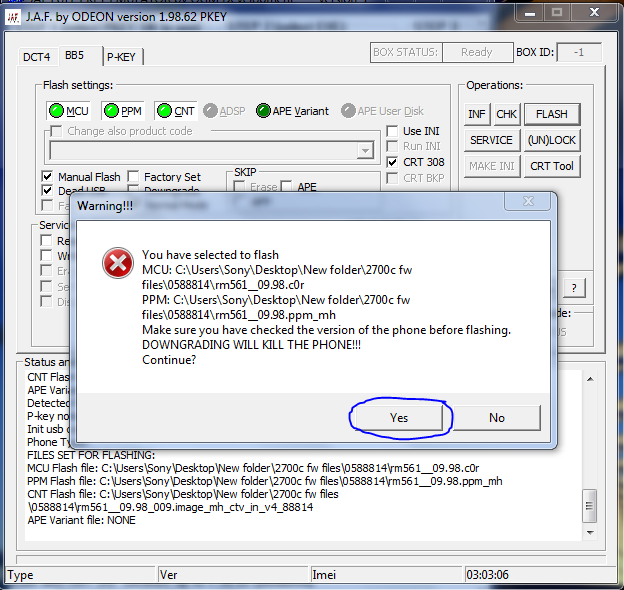This screenshot has height=590, width=624.
Task: Toggle first checkbox in Service group
Action: click(46, 240)
